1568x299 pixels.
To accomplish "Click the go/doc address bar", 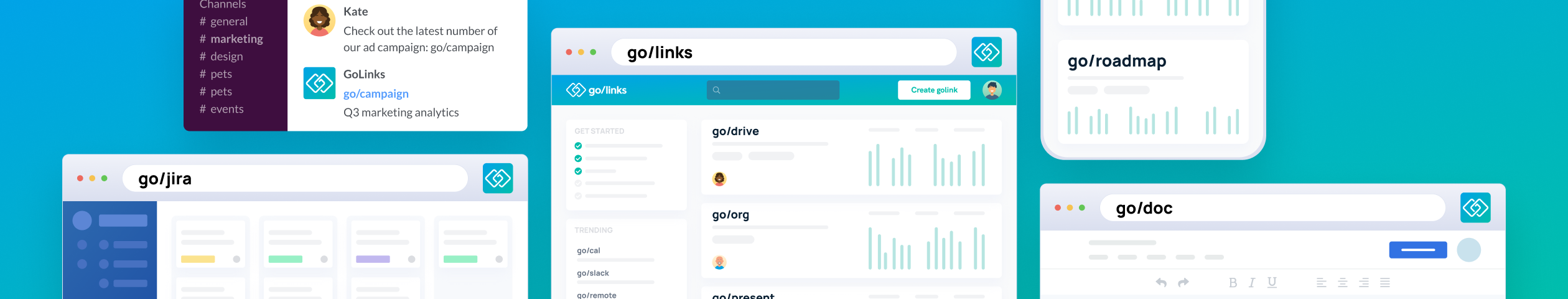I will [x=1272, y=208].
